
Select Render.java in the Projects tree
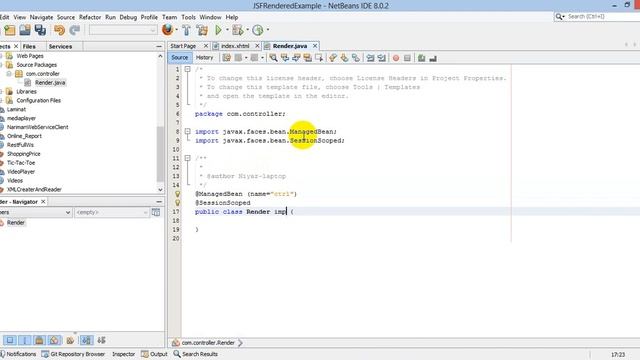point(50,82)
